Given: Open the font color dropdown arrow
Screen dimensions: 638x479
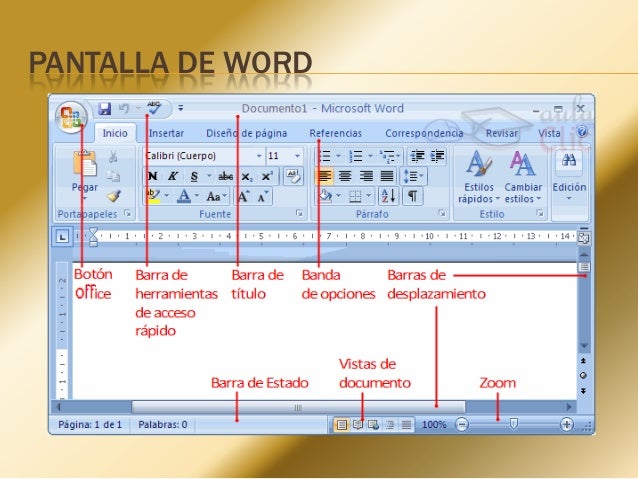Looking at the screenshot, I should tap(197, 196).
